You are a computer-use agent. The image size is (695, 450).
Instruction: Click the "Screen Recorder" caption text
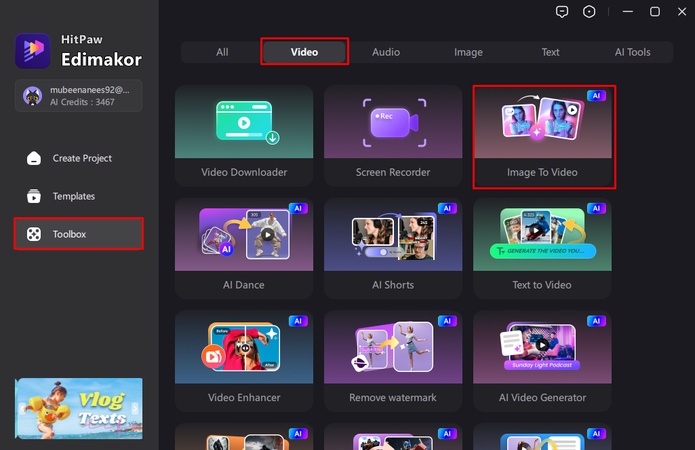393,172
